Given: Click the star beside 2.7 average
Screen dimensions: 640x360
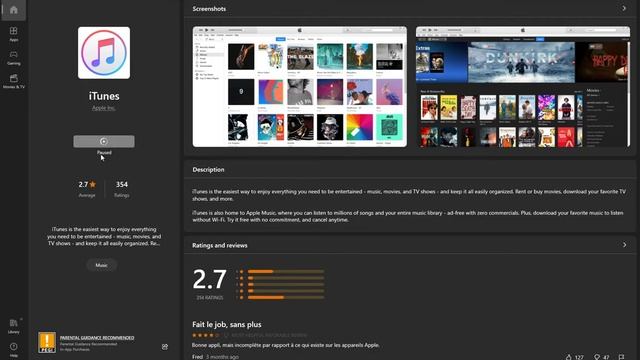Looking at the screenshot, I should [x=93, y=184].
